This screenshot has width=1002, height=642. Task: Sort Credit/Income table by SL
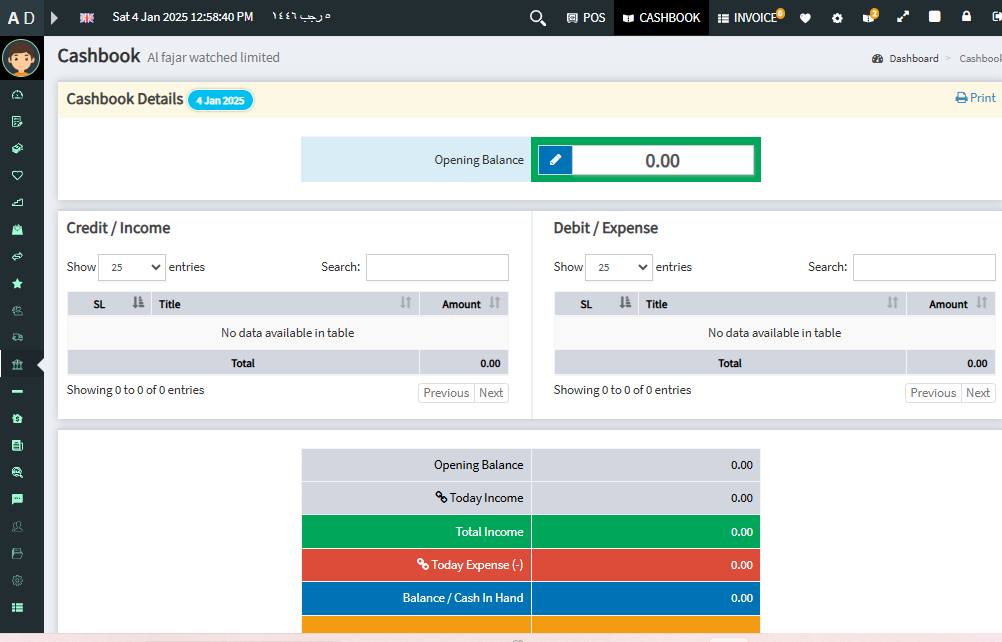coord(109,303)
